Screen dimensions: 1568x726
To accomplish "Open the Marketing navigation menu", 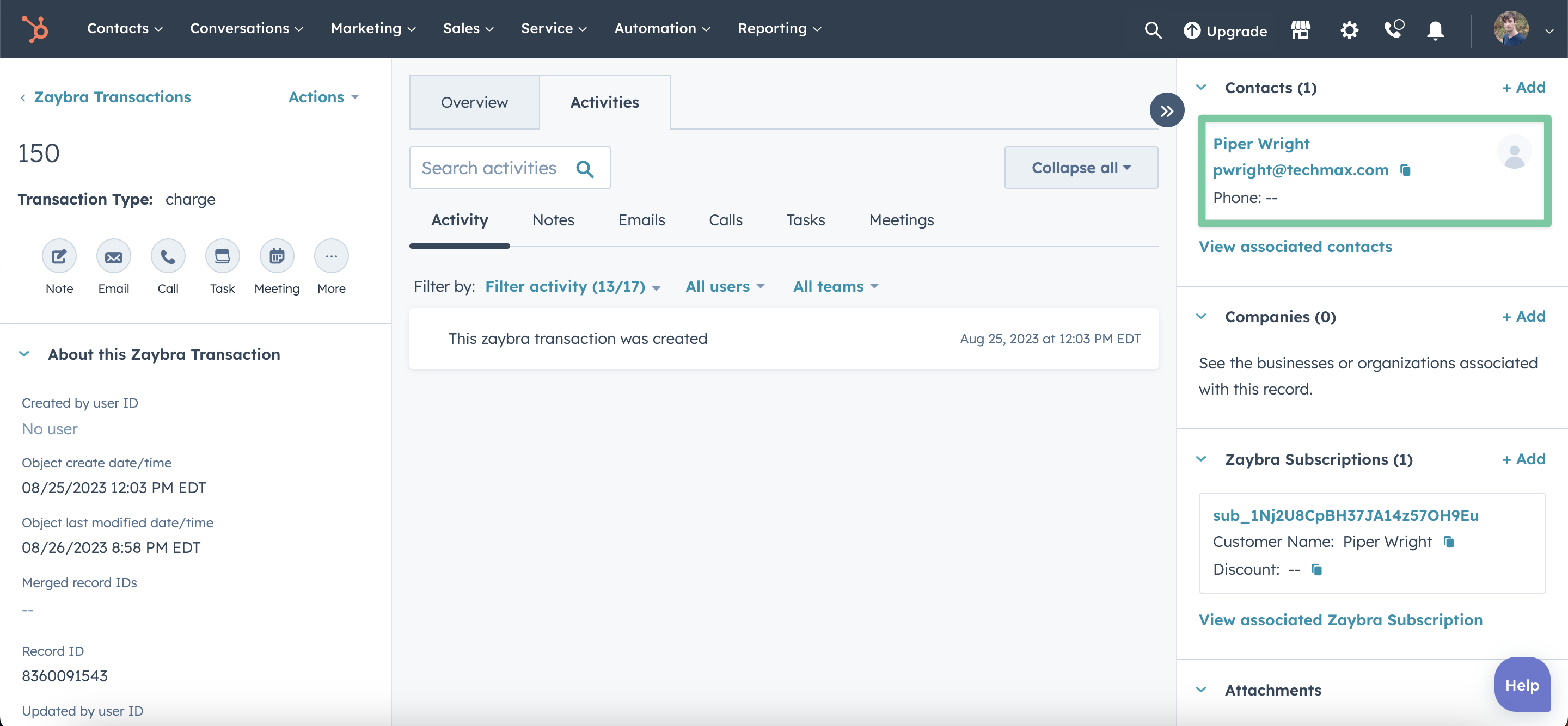I will click(373, 29).
